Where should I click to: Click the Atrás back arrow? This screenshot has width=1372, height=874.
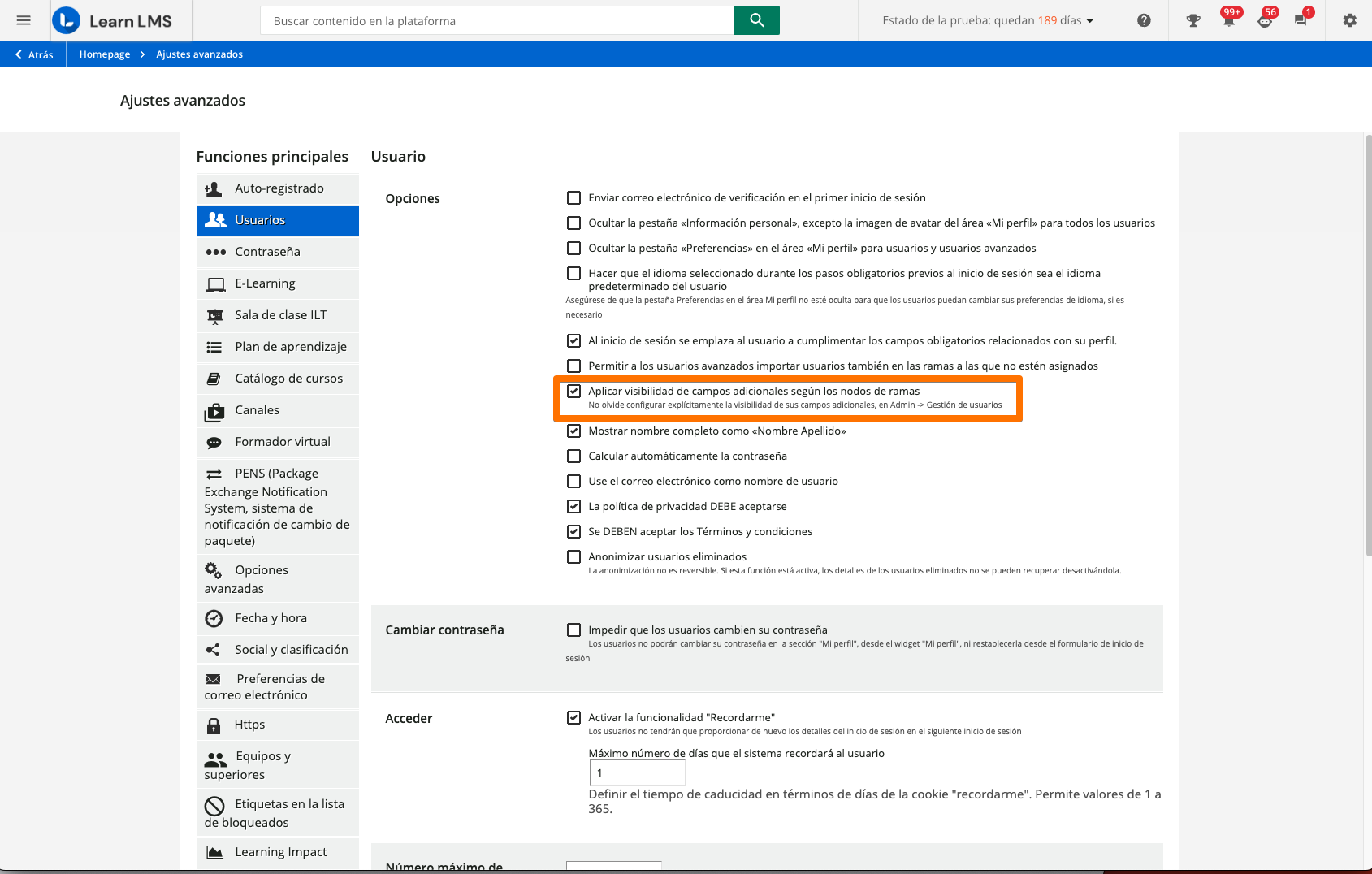pos(19,54)
